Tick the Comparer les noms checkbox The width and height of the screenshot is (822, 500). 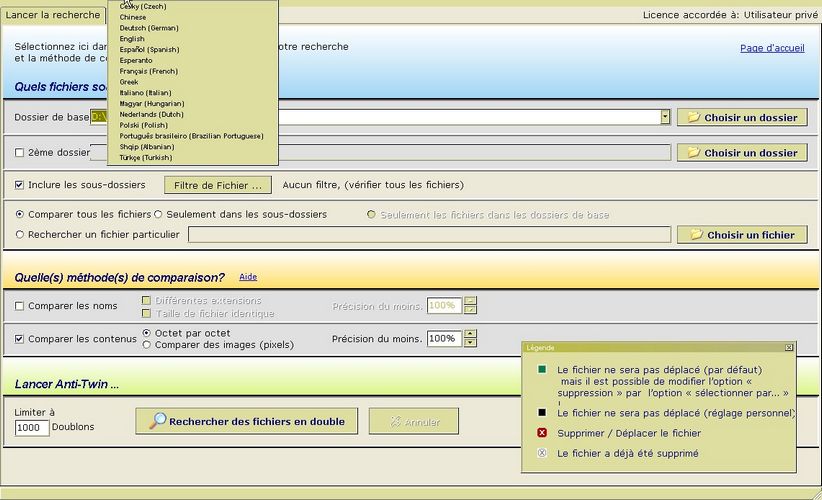pos(20,306)
